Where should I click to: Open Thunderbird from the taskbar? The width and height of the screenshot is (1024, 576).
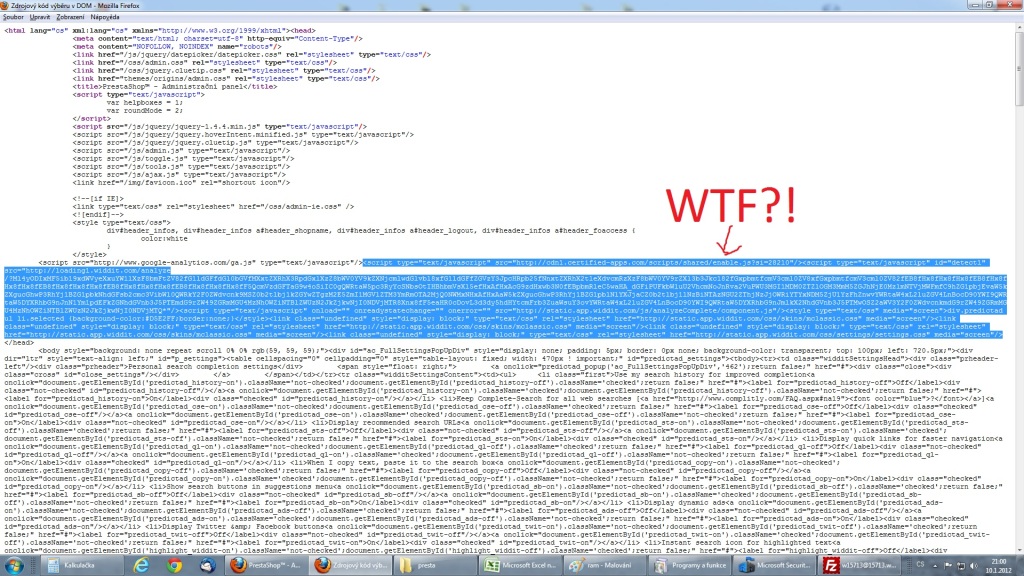tap(208, 566)
